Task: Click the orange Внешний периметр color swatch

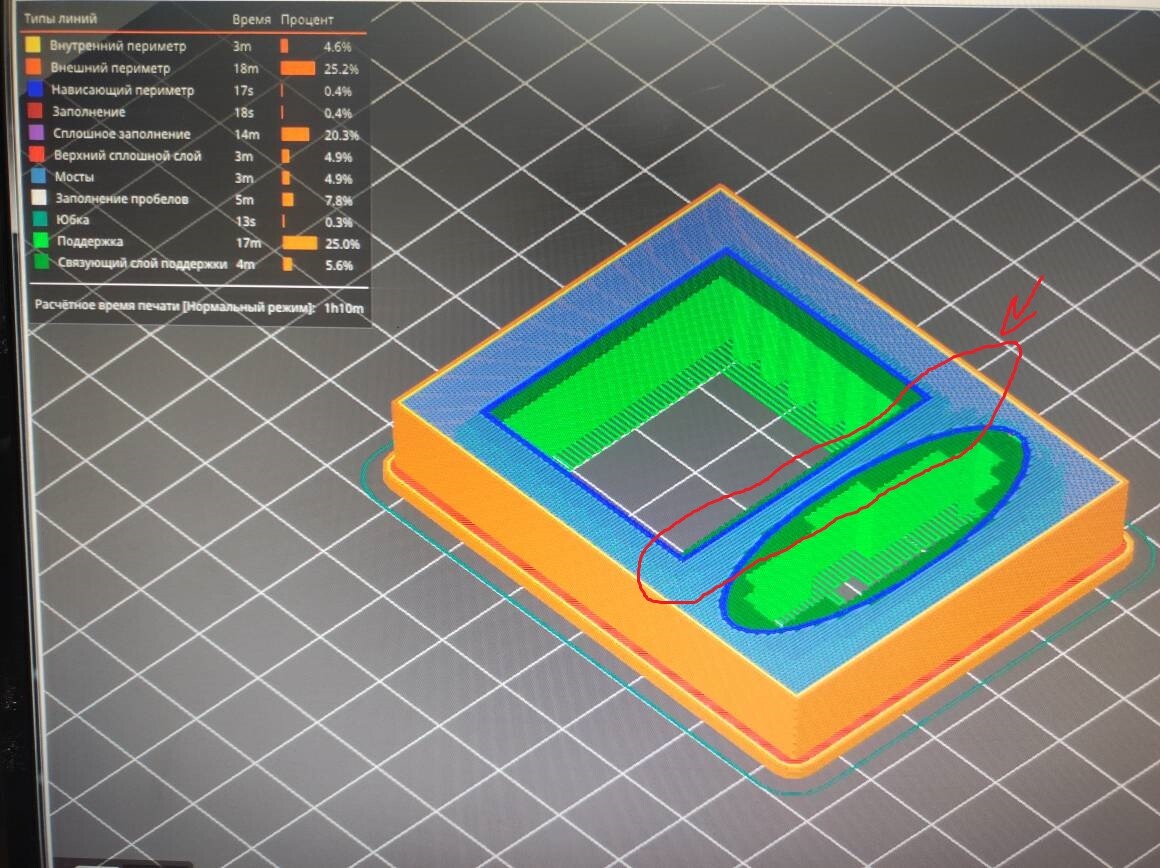Action: coord(33,67)
